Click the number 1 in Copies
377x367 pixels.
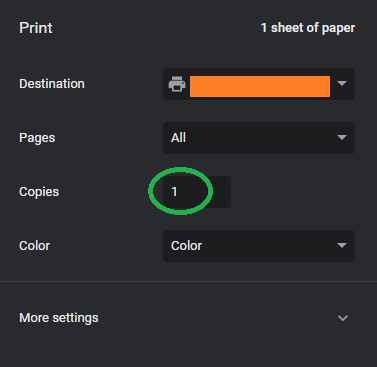tap(174, 192)
